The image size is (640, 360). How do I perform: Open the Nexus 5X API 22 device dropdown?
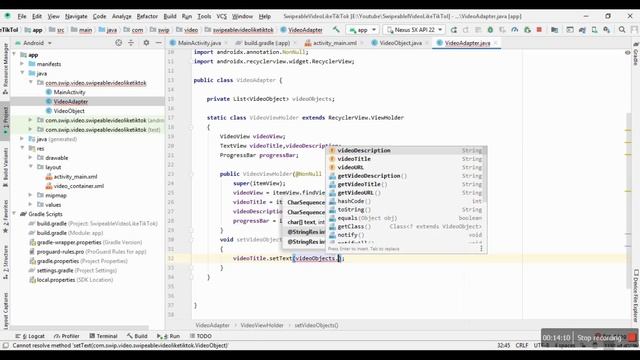(x=414, y=30)
